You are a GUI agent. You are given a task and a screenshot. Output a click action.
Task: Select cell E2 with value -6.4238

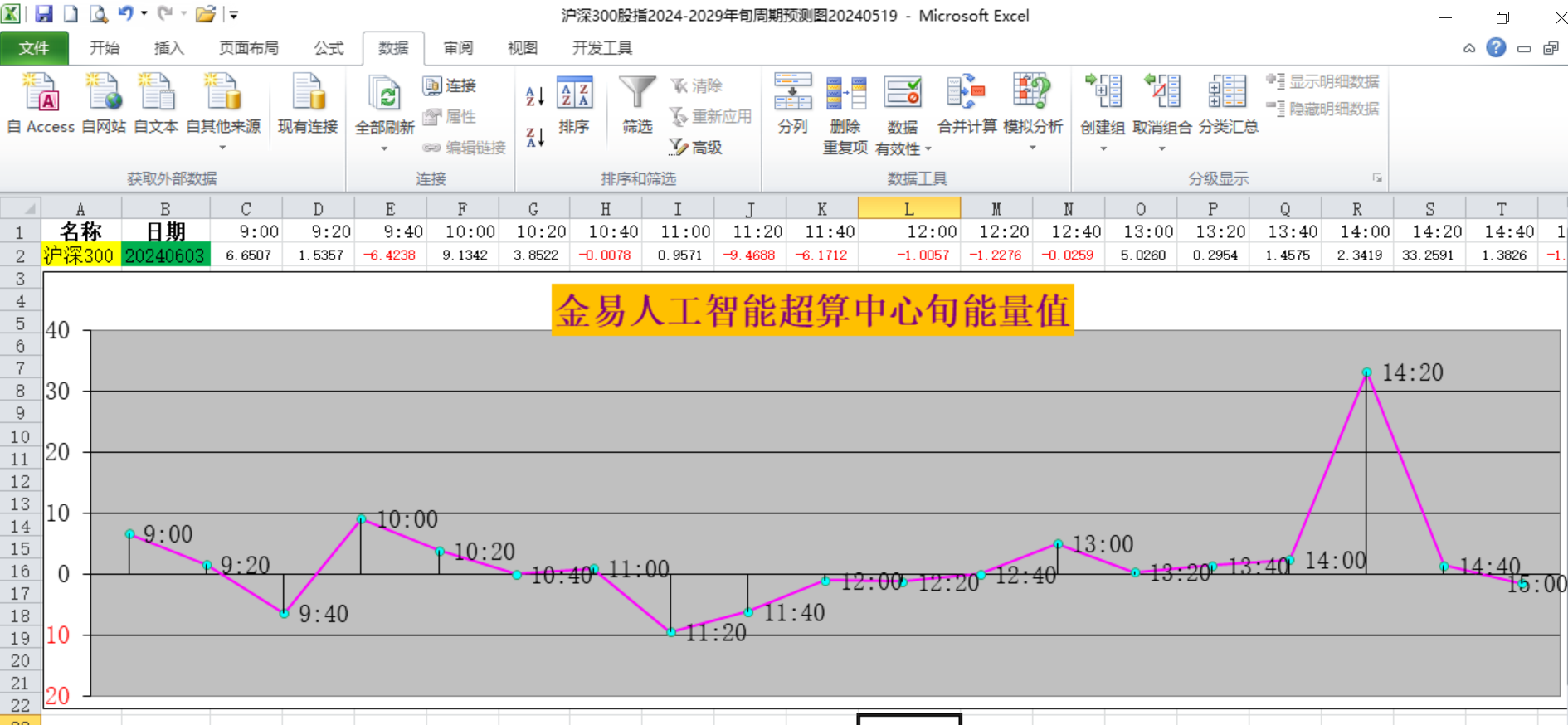[x=390, y=255]
